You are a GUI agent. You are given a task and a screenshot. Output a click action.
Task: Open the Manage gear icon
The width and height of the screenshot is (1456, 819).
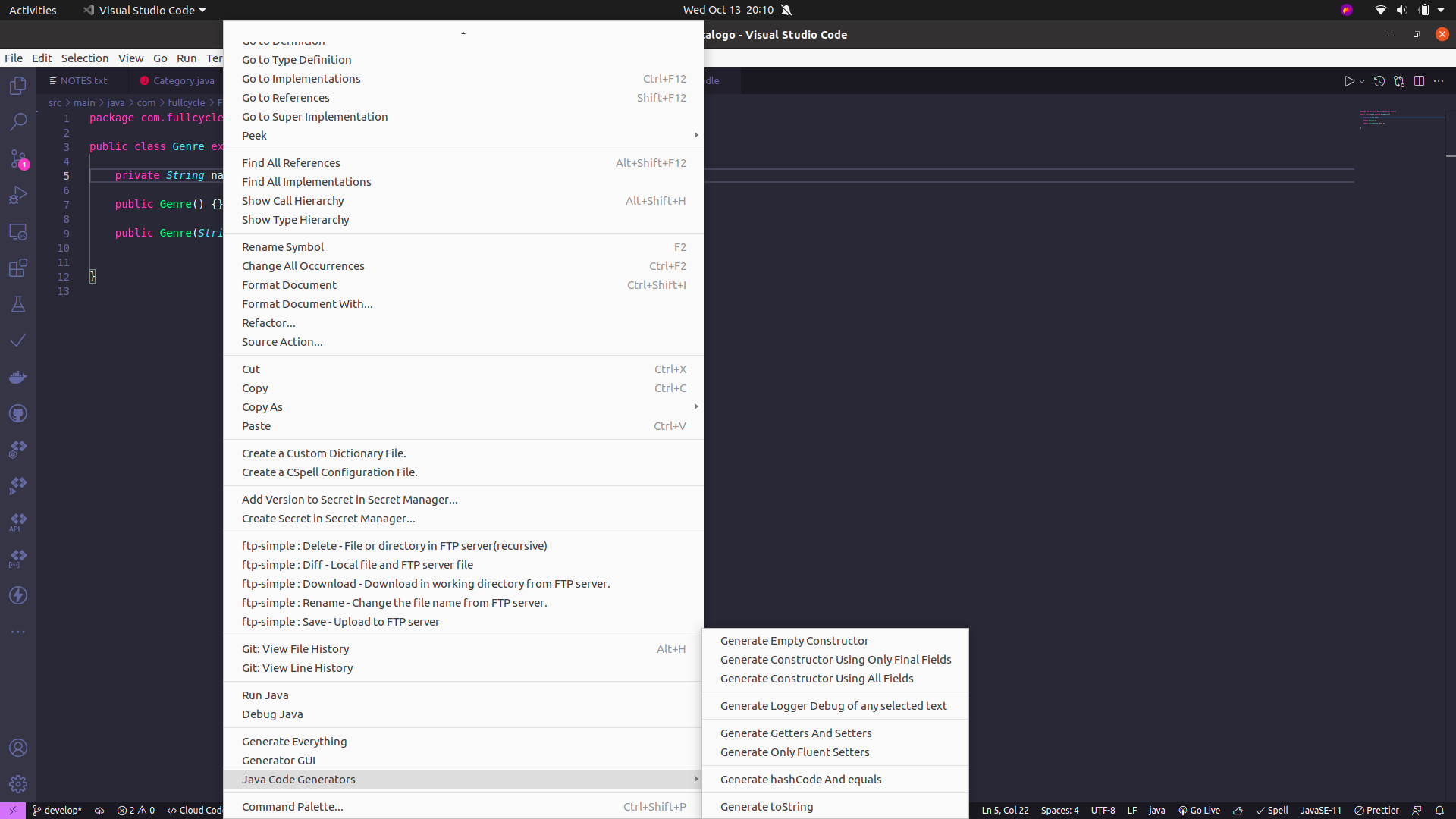(x=18, y=784)
